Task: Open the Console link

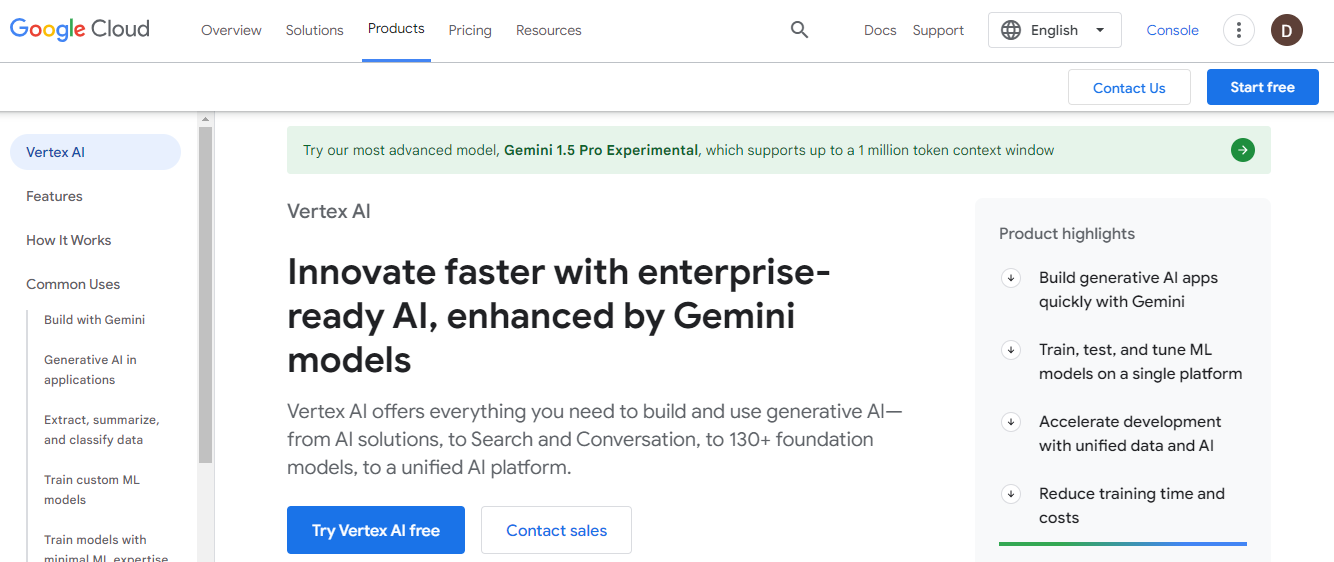Action: [x=1172, y=30]
